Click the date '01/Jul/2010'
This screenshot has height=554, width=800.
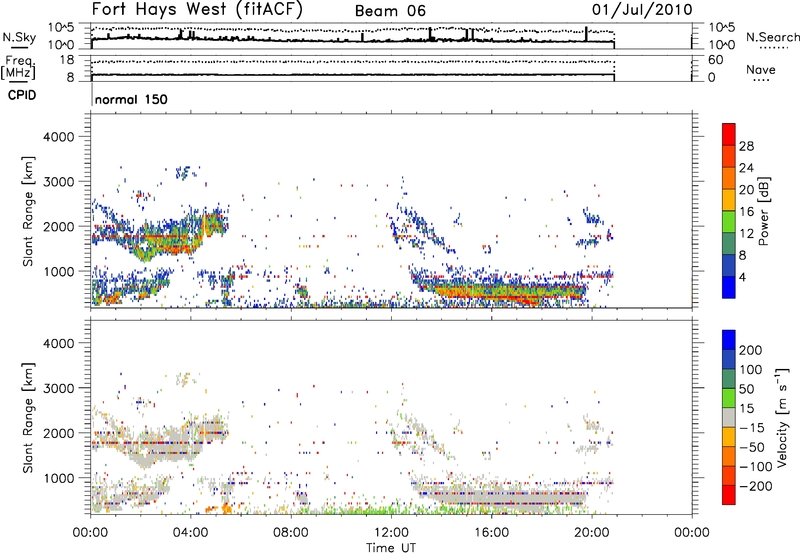click(642, 10)
